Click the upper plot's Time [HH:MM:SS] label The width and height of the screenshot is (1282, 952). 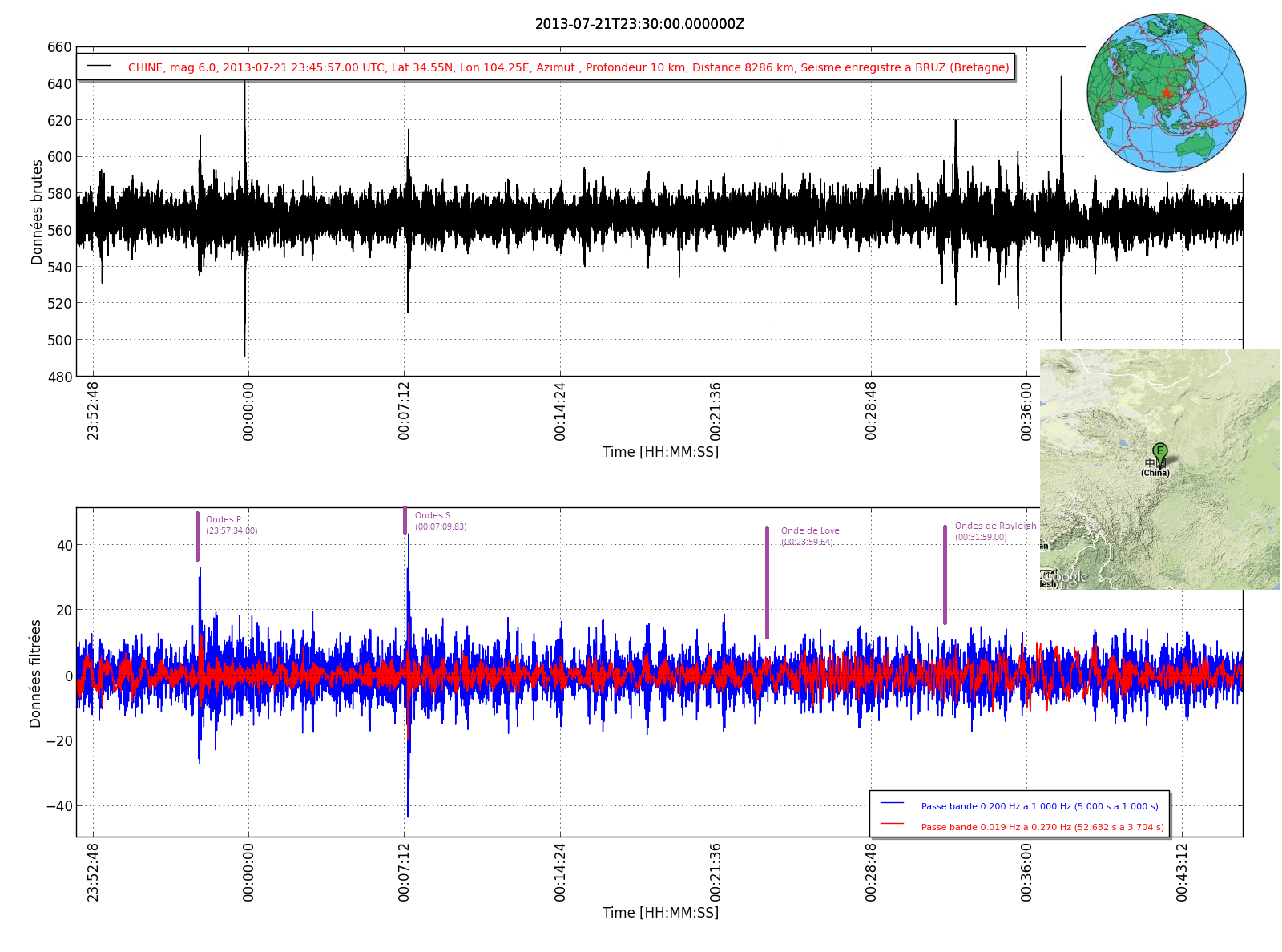pyautogui.click(x=660, y=452)
